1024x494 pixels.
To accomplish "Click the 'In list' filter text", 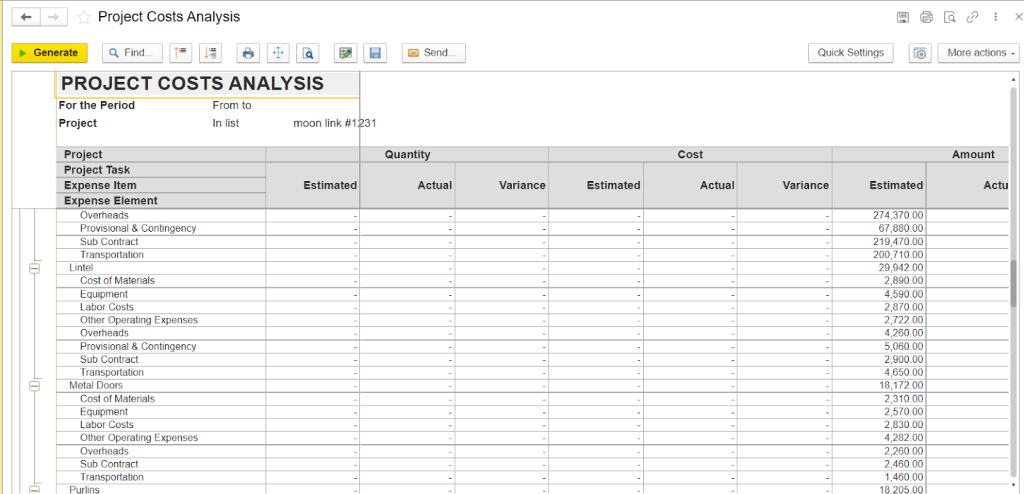I will tap(225, 123).
